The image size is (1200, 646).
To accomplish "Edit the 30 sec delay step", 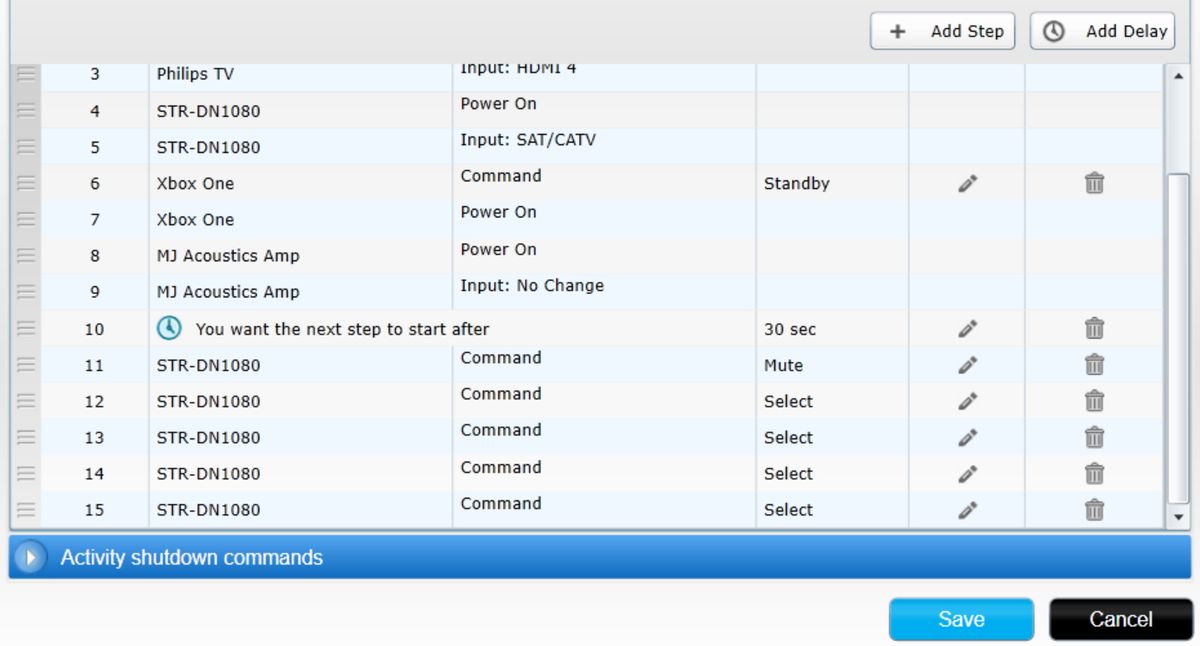I will coord(967,329).
